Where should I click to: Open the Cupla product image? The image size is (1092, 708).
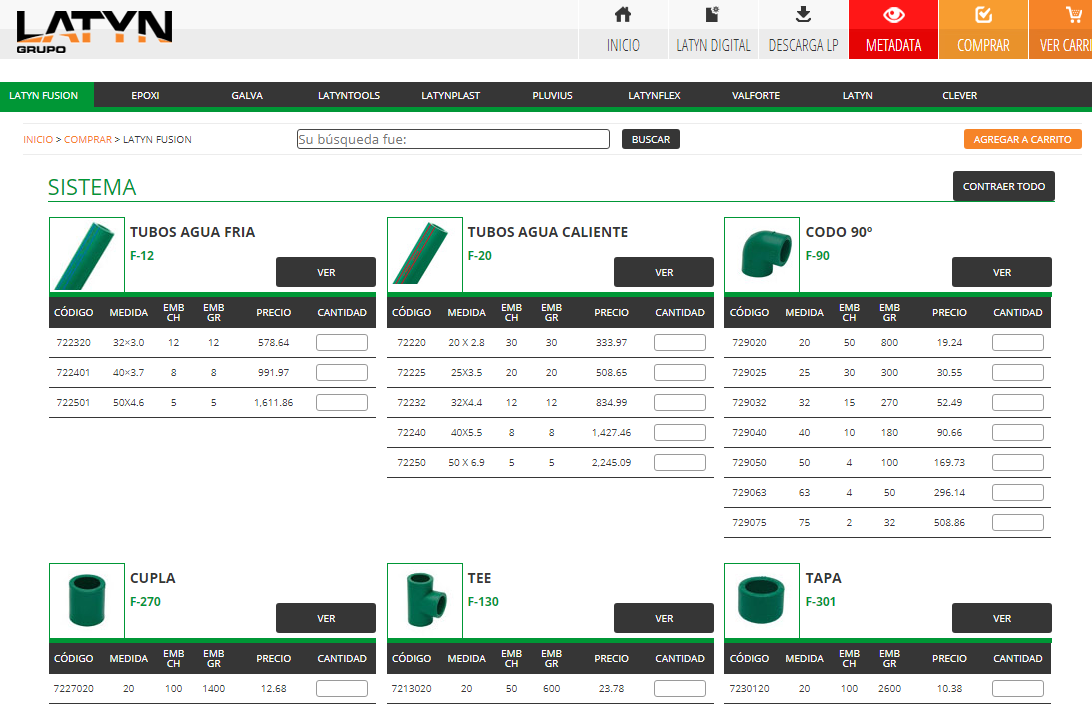[87, 601]
